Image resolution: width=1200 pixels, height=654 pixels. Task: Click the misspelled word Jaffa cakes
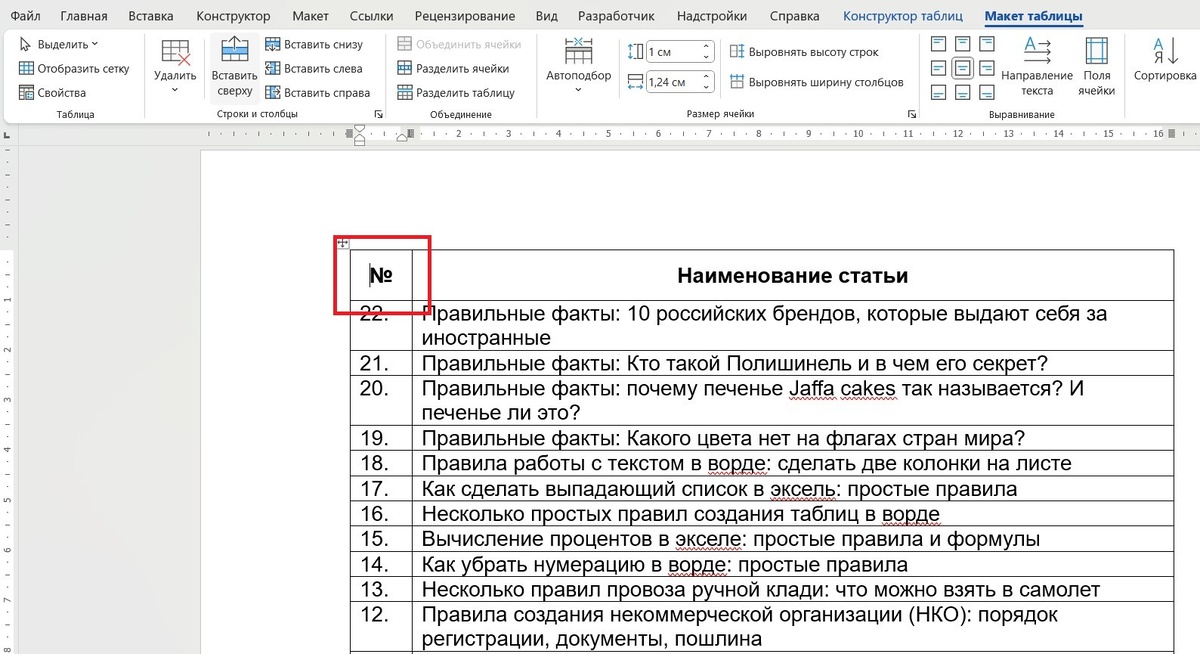pos(841,388)
